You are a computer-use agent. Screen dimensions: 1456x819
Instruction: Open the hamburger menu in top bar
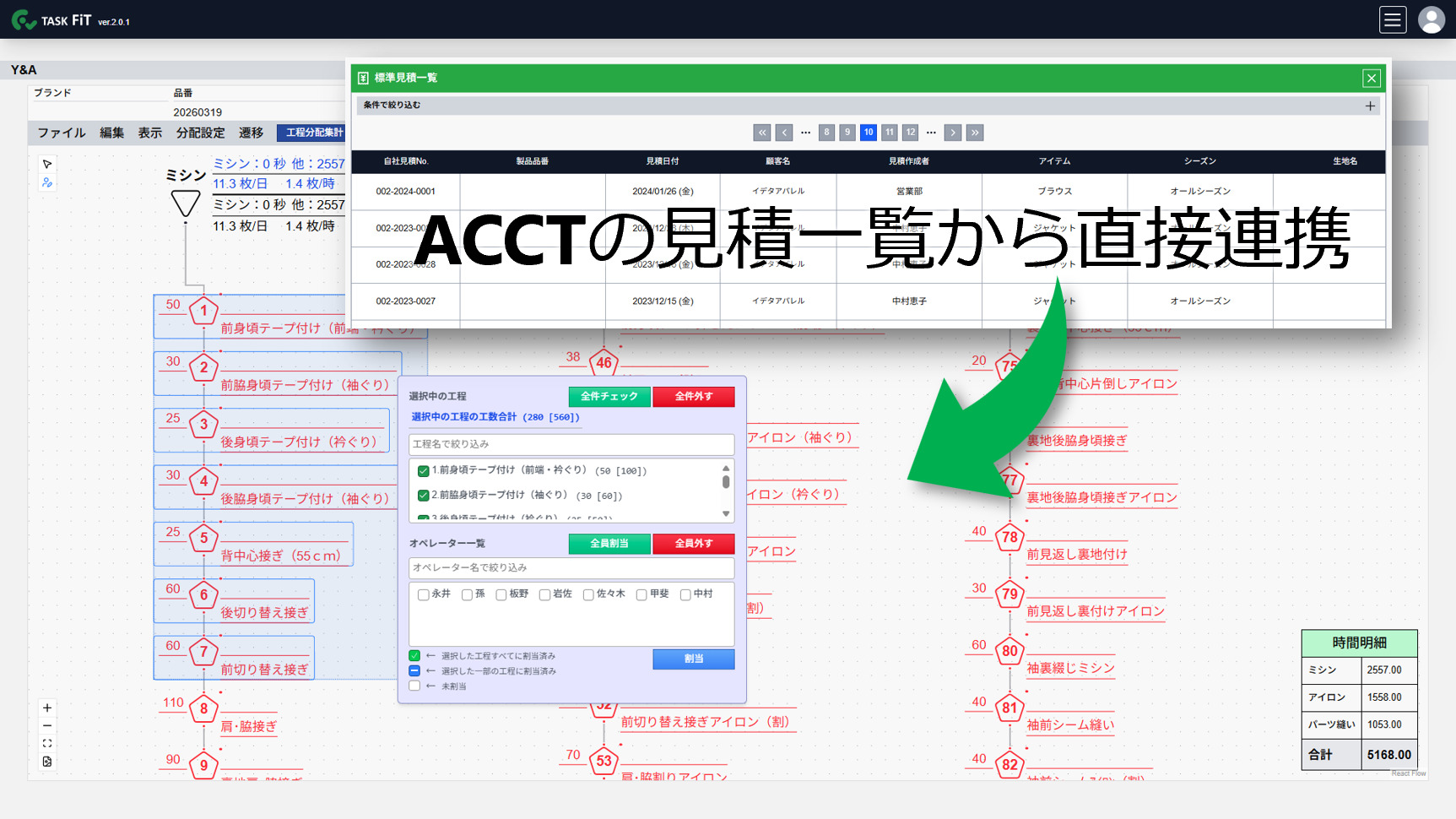coord(1393,19)
